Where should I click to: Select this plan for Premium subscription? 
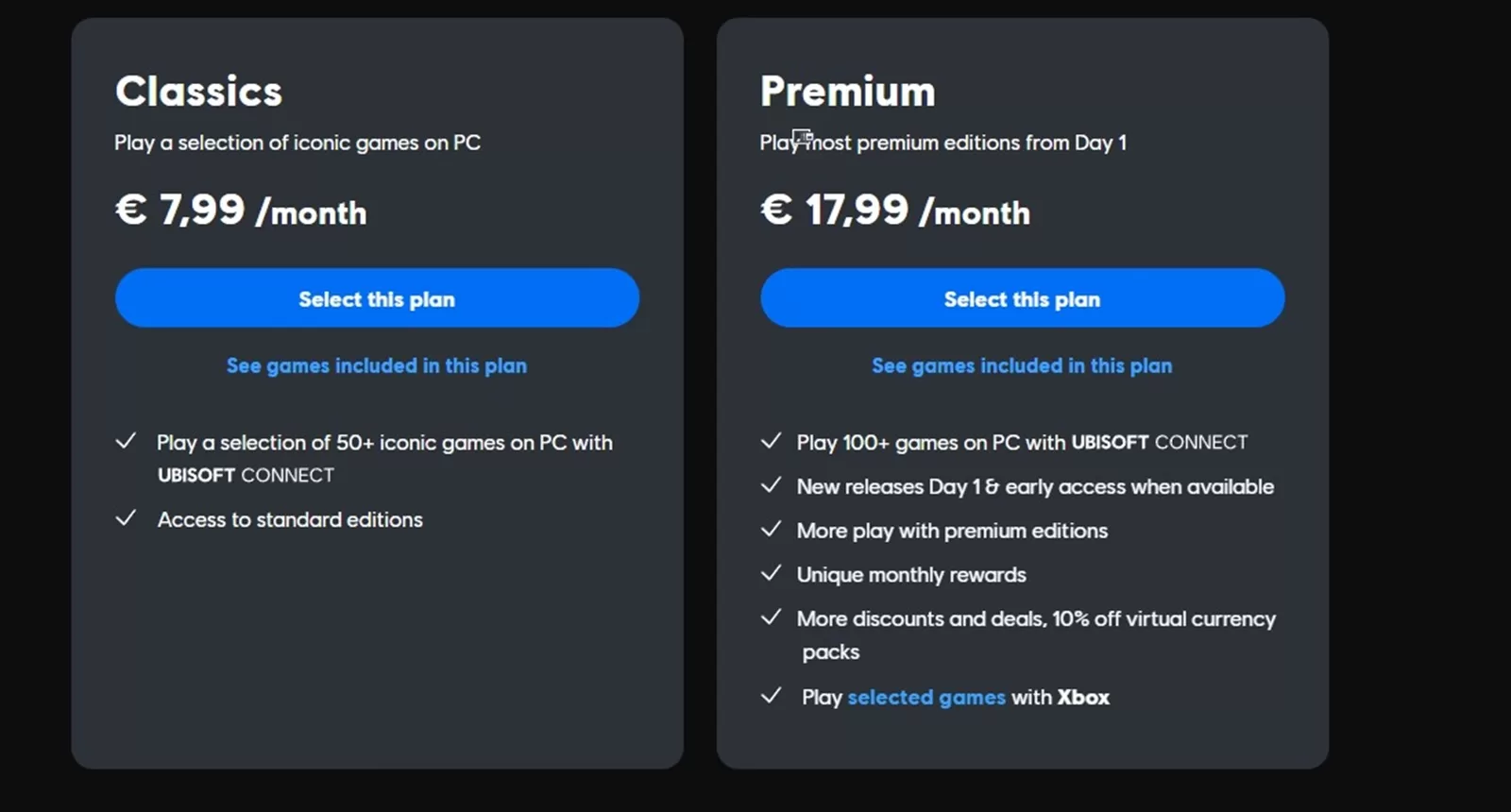pos(1021,298)
